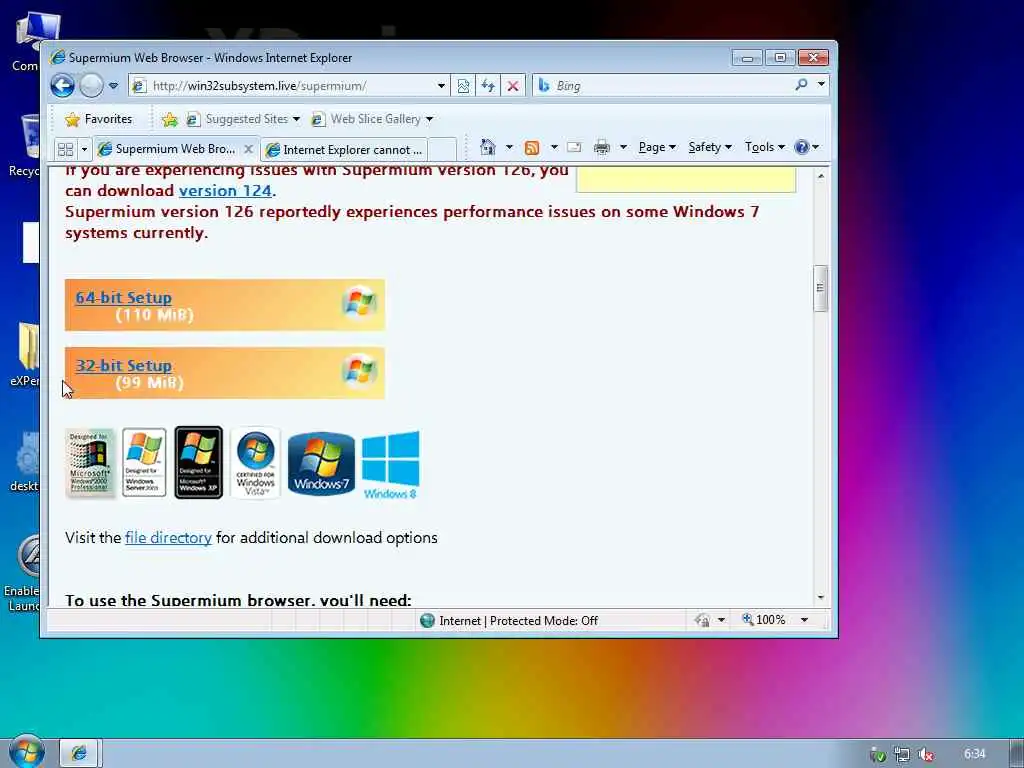Click the Quick Tabs grid icon
Image resolution: width=1024 pixels, height=768 pixels.
point(65,150)
